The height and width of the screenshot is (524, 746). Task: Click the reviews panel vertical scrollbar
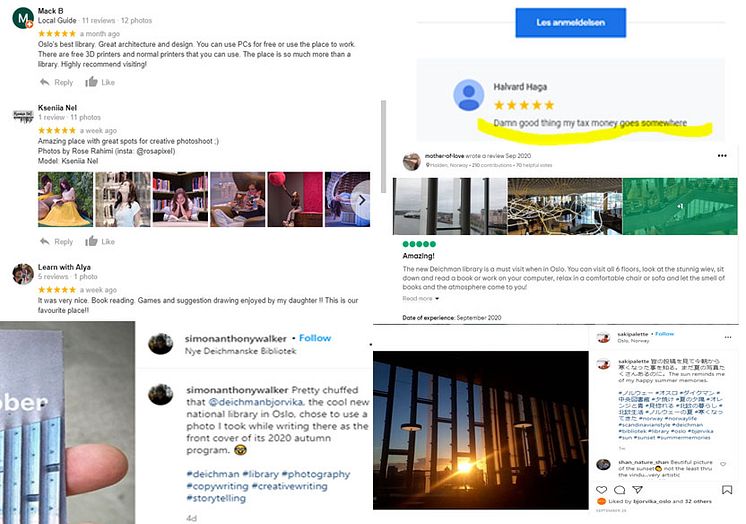point(383,146)
